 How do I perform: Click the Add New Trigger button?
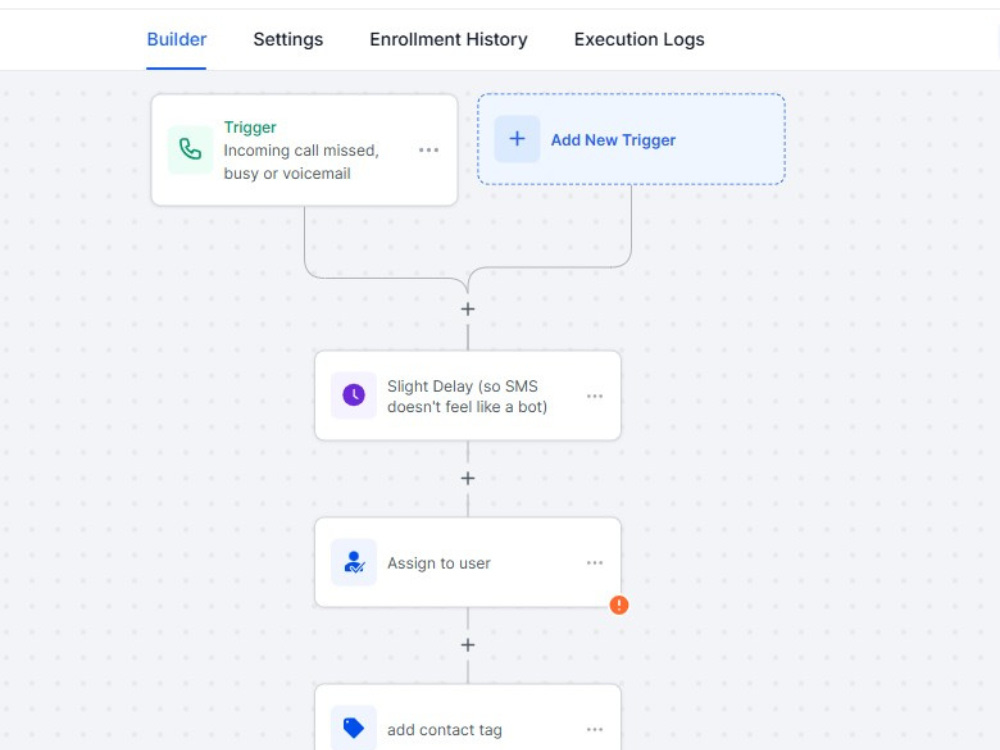click(631, 139)
